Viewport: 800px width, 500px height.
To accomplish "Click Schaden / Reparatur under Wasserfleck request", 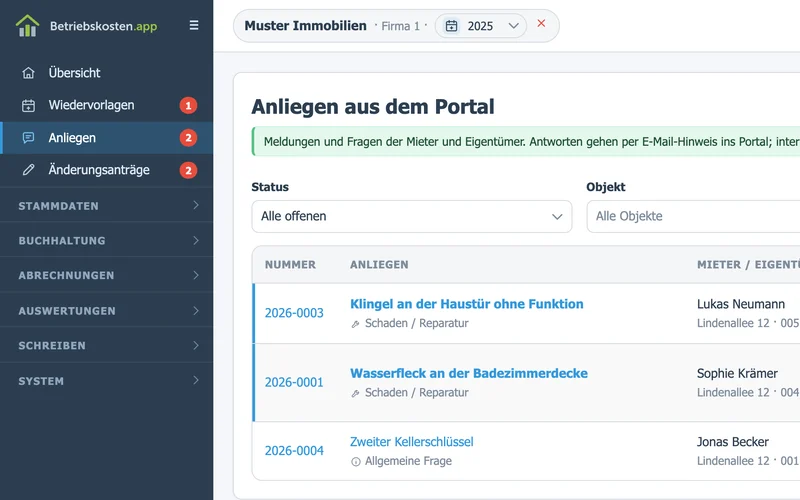I will click(416, 393).
